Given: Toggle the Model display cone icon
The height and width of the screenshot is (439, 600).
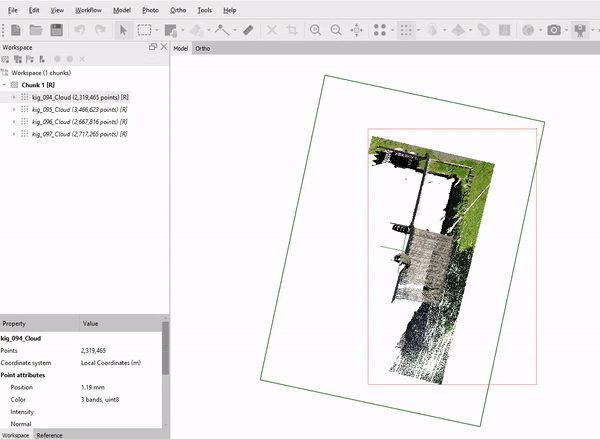Looking at the screenshot, I should (432, 30).
